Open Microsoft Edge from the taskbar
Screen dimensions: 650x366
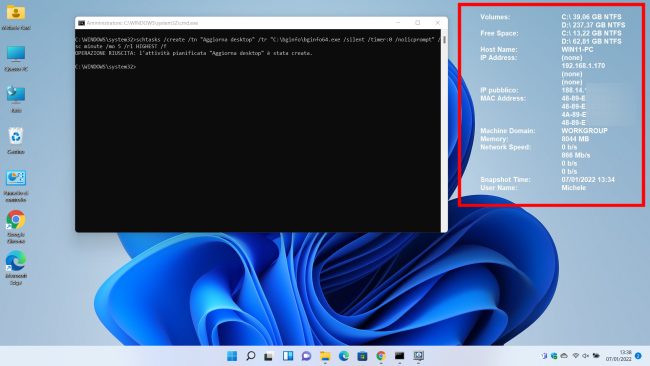(344, 356)
